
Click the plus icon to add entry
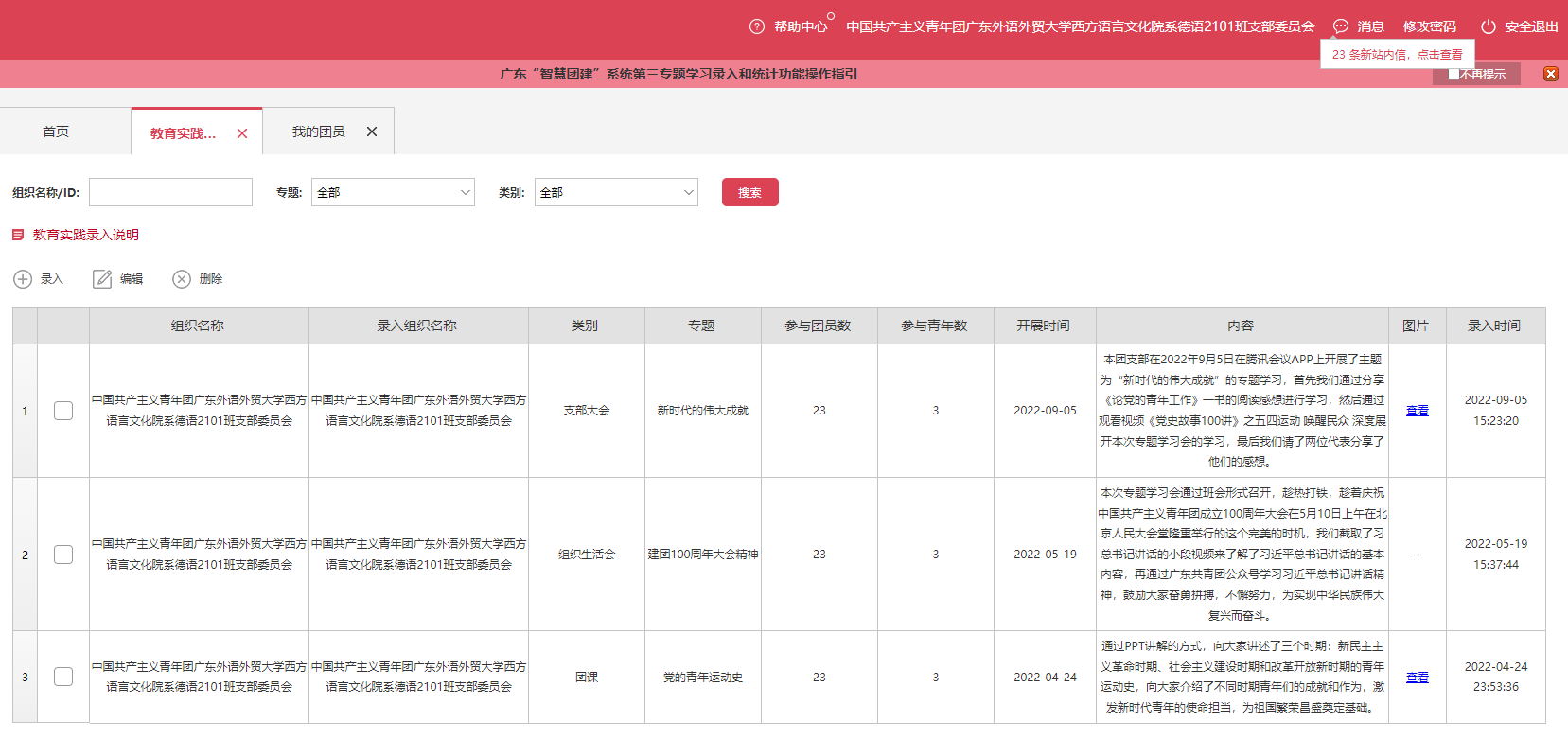pos(23,279)
